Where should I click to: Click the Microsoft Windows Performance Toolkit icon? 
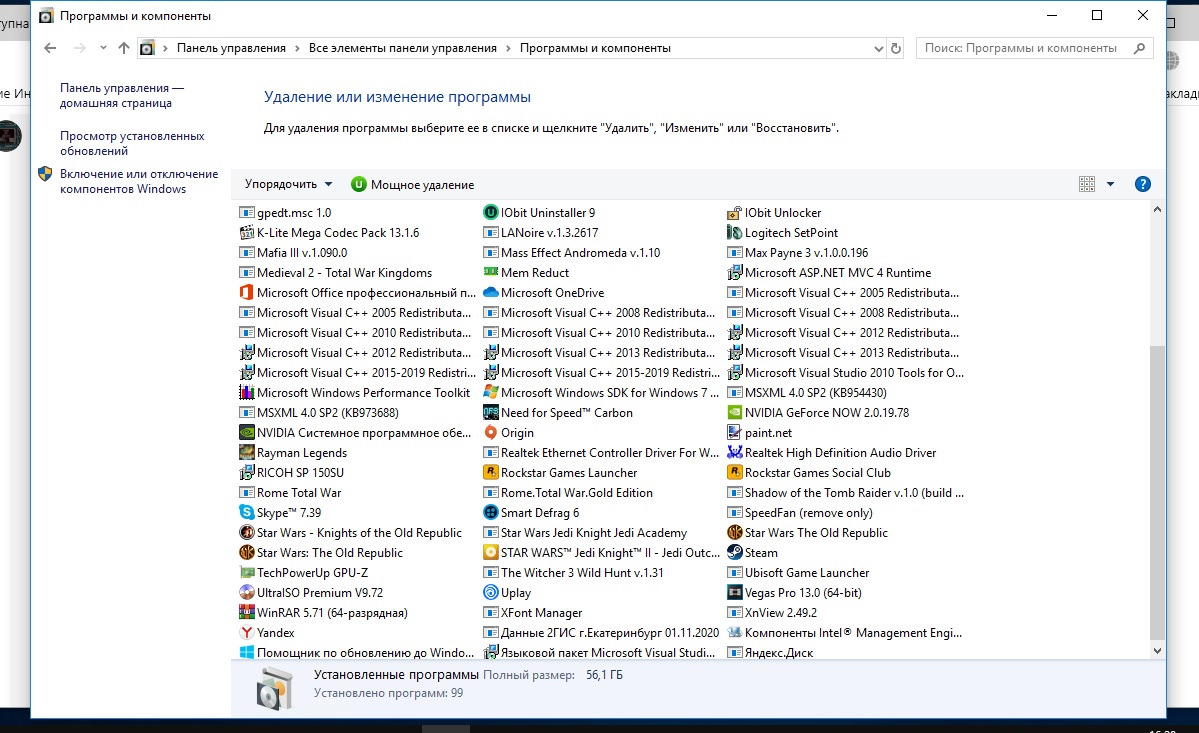(246, 393)
